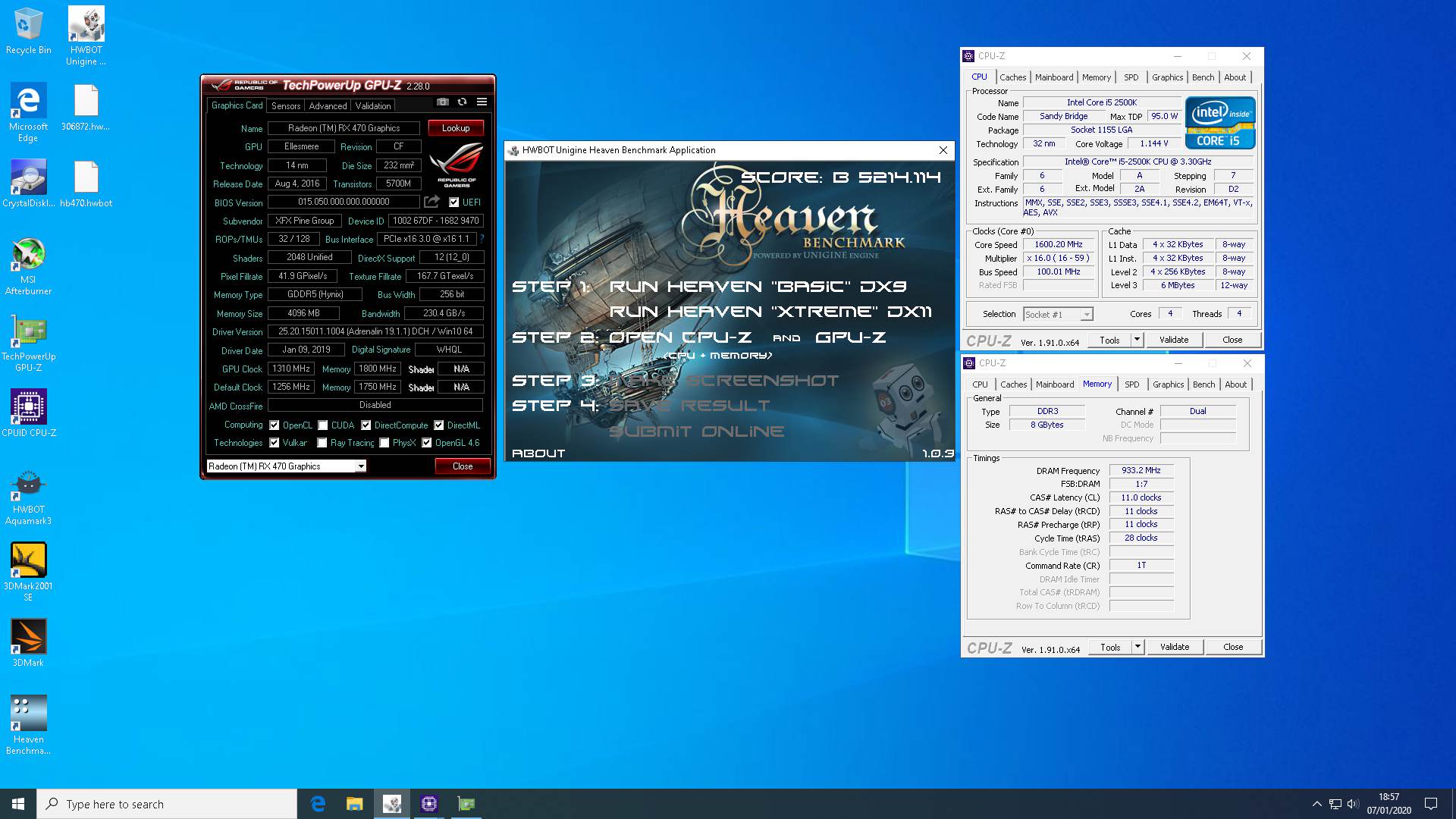Click Bus Interface question mark icon
Image resolution: width=1456 pixels, height=819 pixels.
pos(482,239)
